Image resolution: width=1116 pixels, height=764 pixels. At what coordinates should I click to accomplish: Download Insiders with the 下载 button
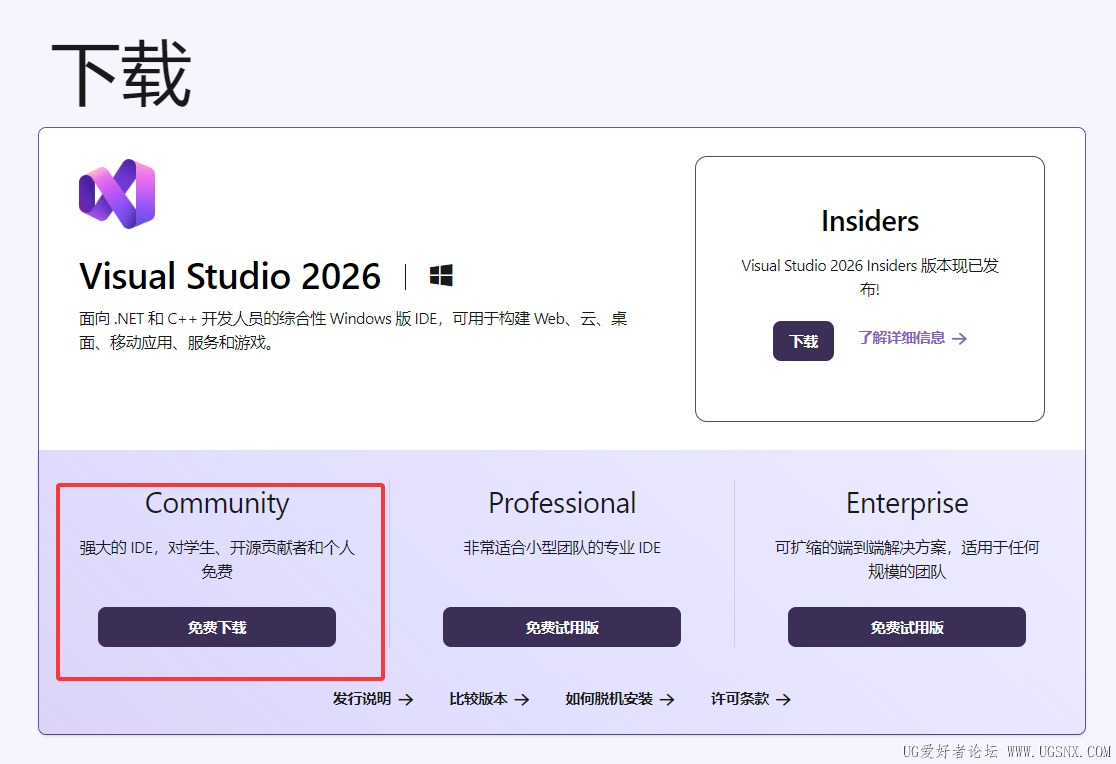coord(804,341)
